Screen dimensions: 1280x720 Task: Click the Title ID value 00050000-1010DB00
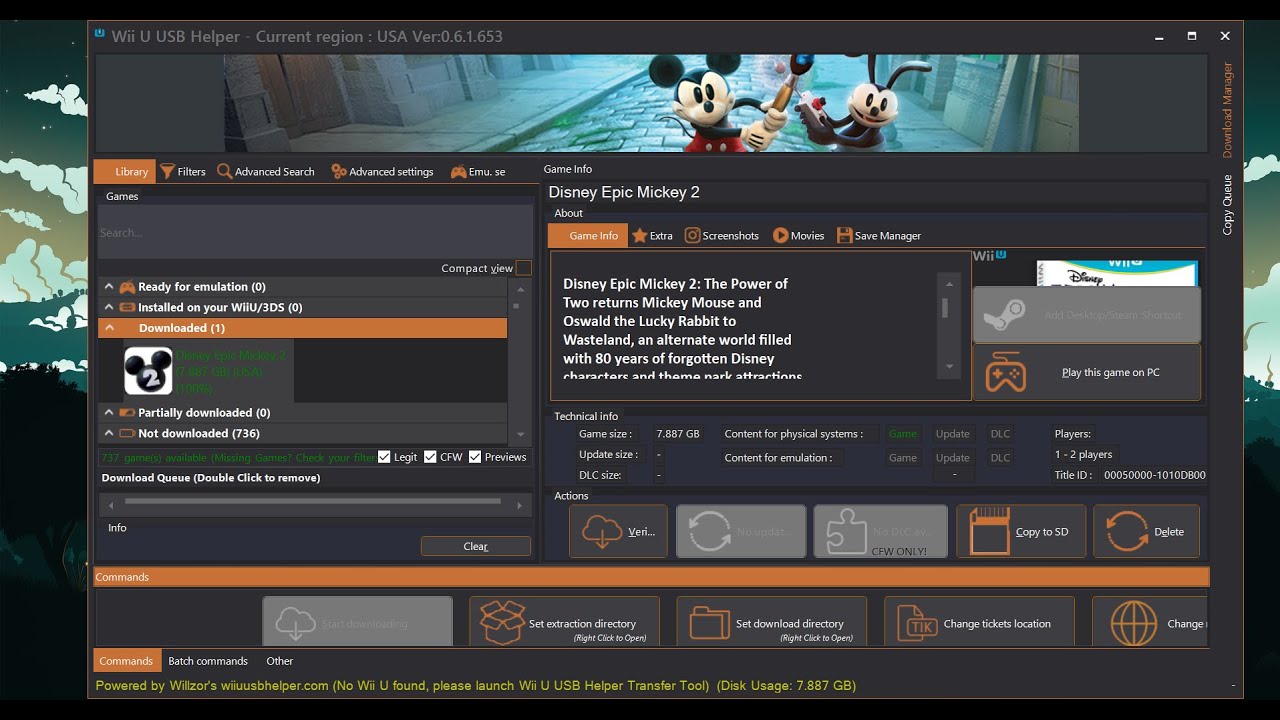coord(1155,476)
